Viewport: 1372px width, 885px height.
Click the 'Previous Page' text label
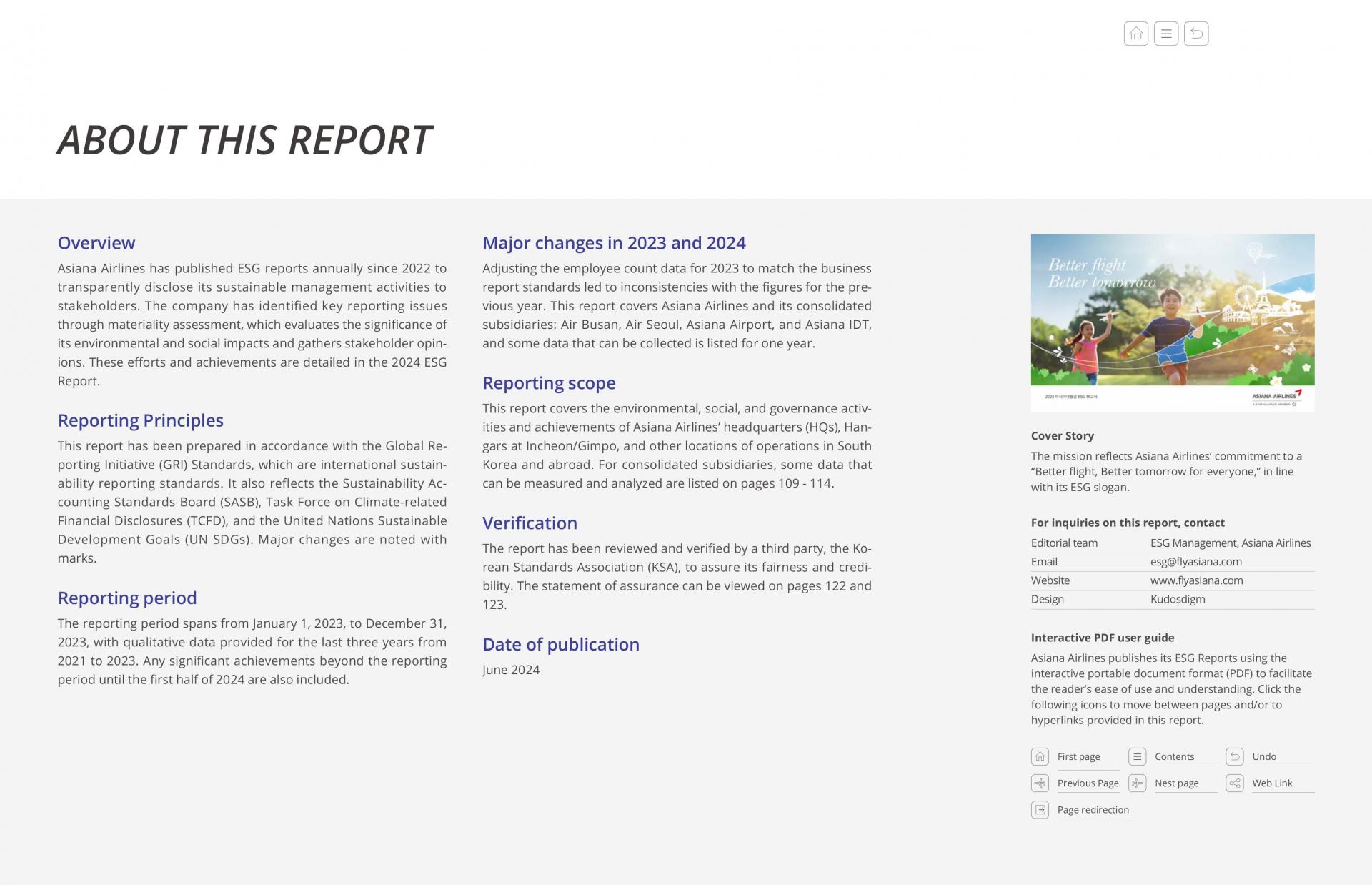1088,783
